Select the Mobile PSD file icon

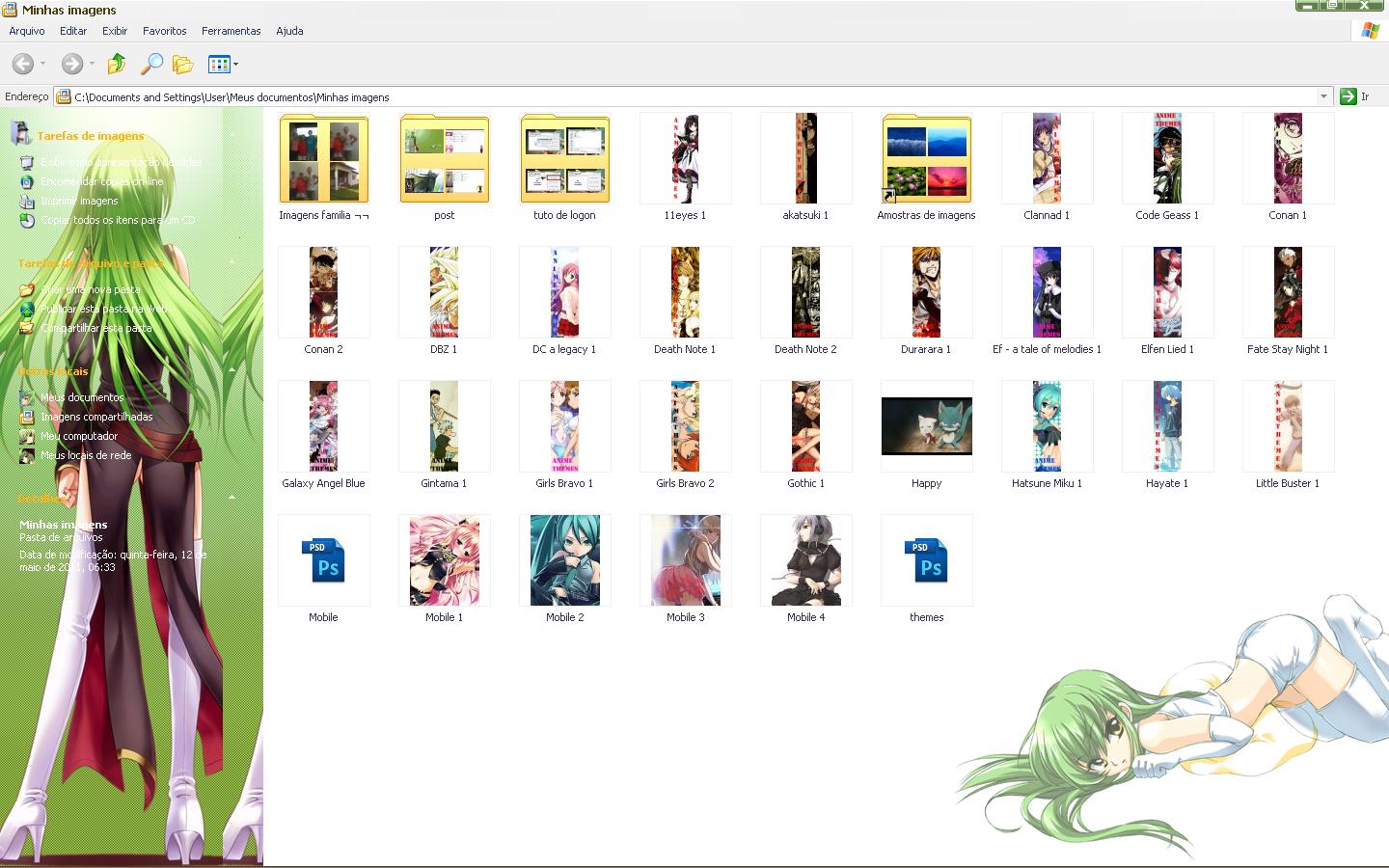[323, 560]
